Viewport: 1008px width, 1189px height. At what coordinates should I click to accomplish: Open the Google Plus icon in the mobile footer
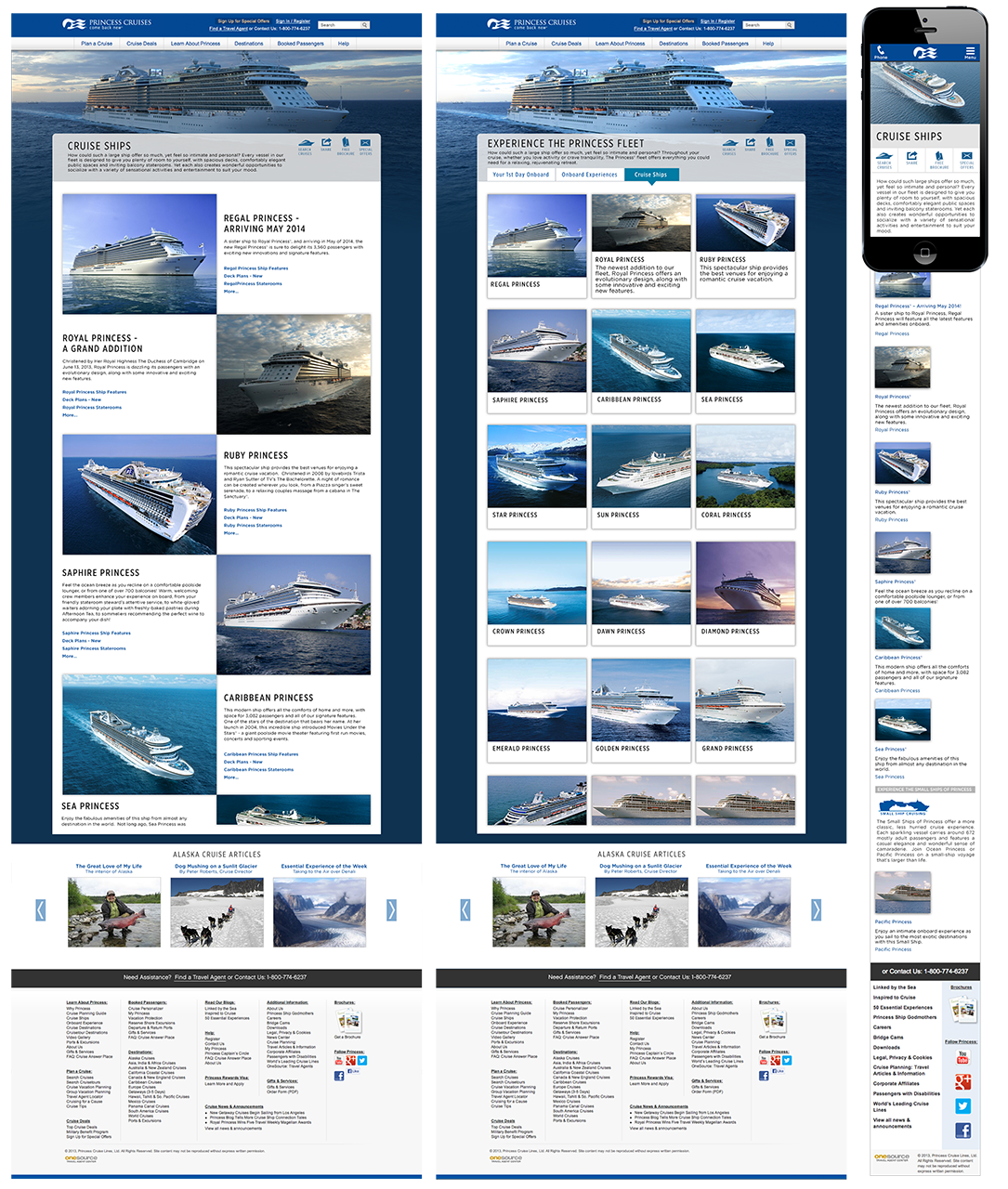pyautogui.click(x=962, y=1082)
